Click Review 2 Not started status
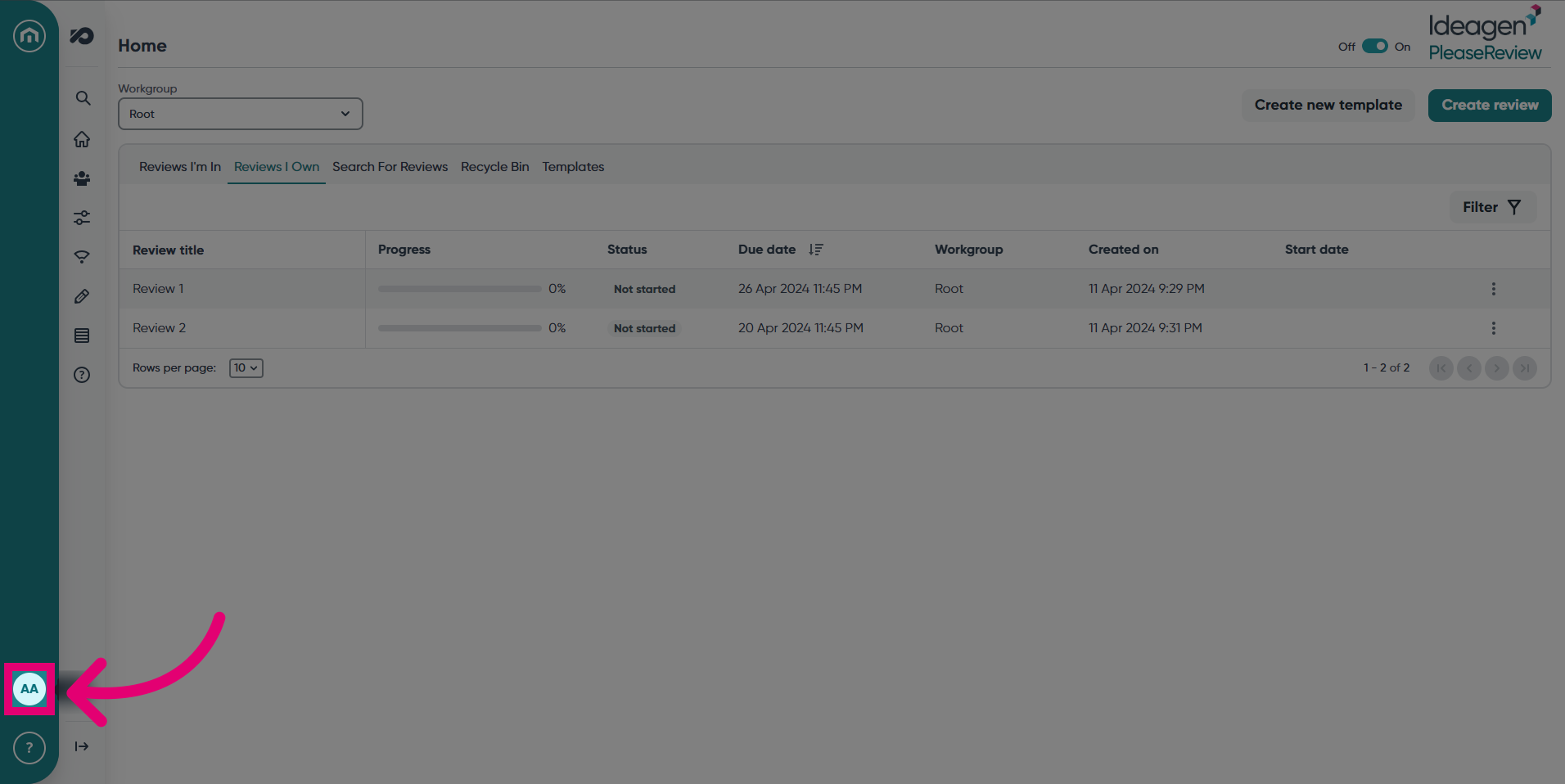The image size is (1565, 784). (645, 328)
